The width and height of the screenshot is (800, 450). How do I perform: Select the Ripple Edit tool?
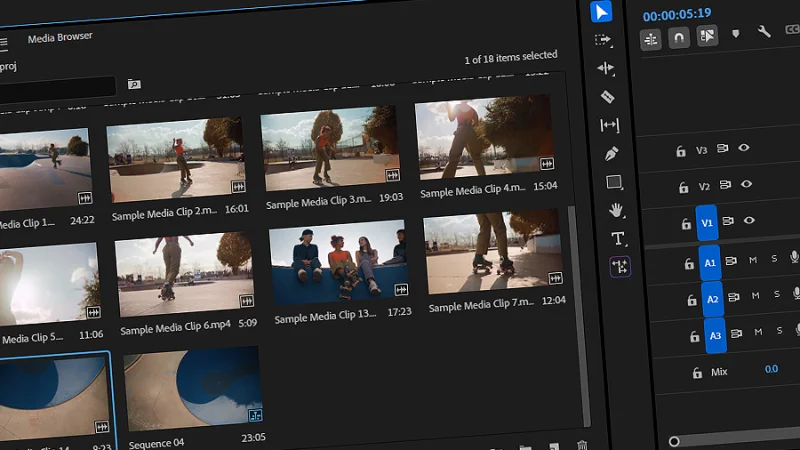(606, 68)
